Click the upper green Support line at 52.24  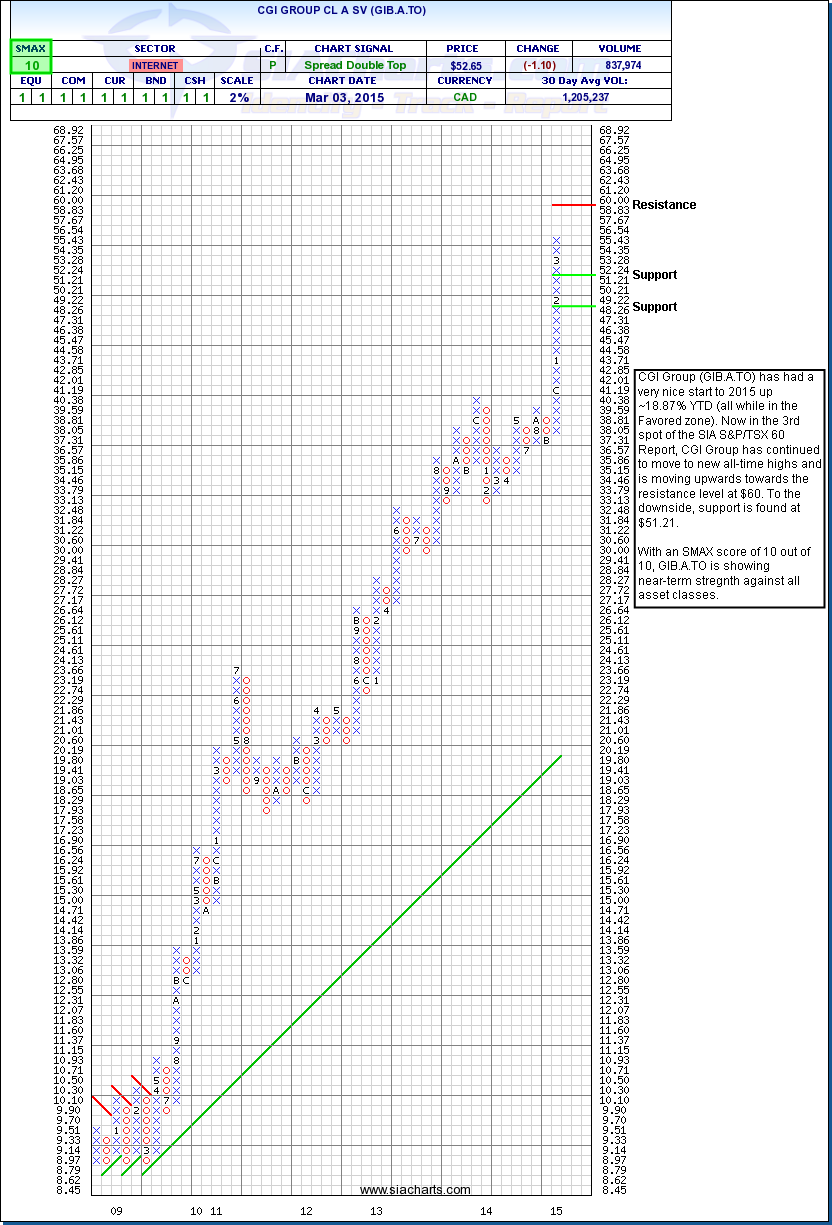[x=575, y=274]
